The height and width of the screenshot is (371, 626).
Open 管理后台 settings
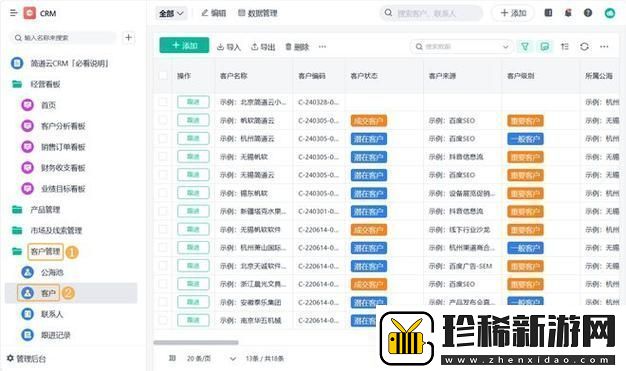26,358
